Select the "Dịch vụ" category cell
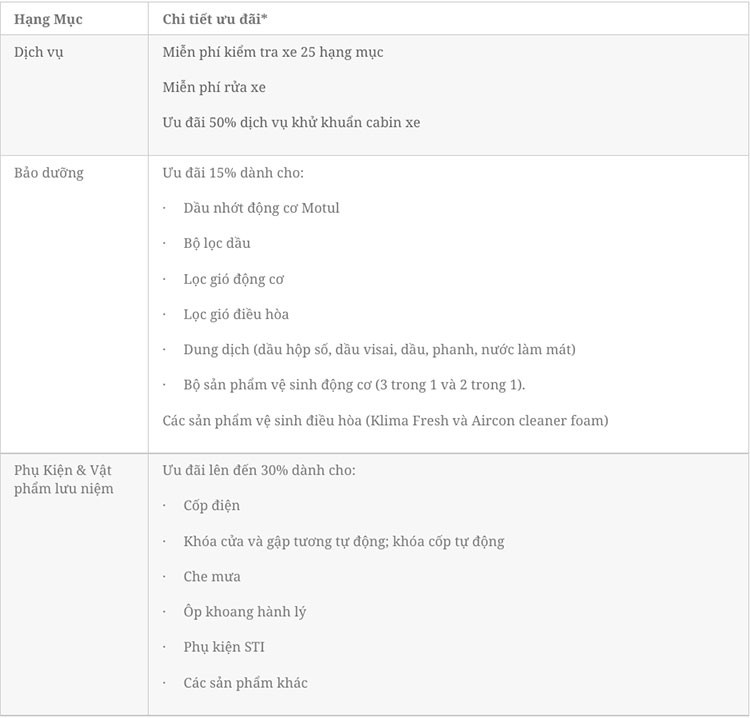 (x=39, y=52)
